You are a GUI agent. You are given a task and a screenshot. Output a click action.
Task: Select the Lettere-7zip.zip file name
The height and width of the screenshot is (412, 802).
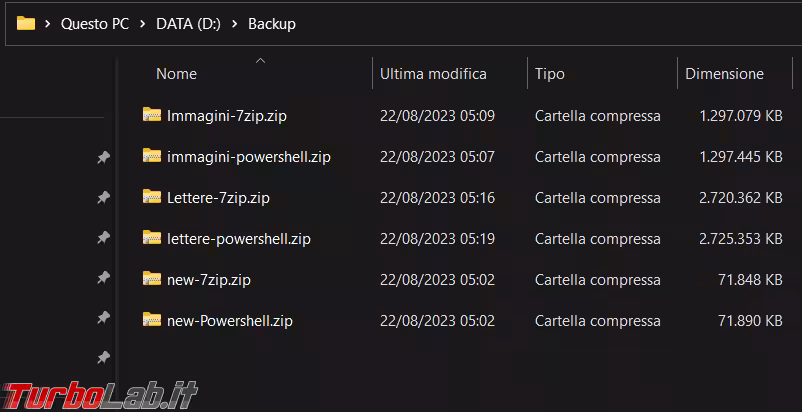pos(218,198)
